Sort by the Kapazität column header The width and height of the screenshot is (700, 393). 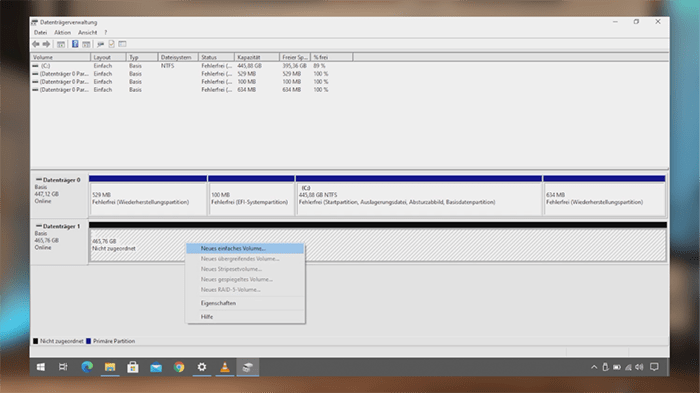pyautogui.click(x=257, y=57)
